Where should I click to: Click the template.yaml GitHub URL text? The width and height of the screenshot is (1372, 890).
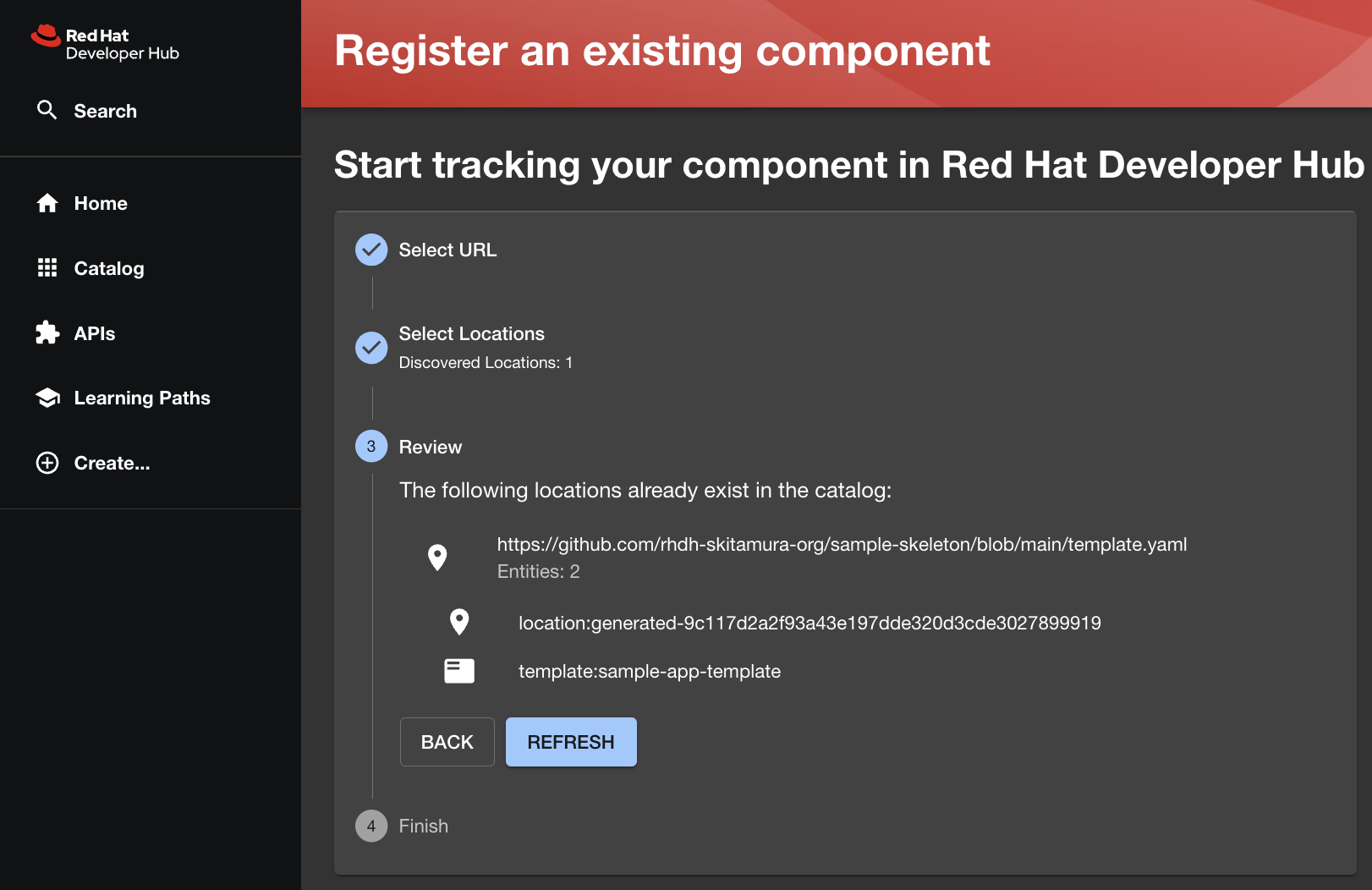(842, 544)
